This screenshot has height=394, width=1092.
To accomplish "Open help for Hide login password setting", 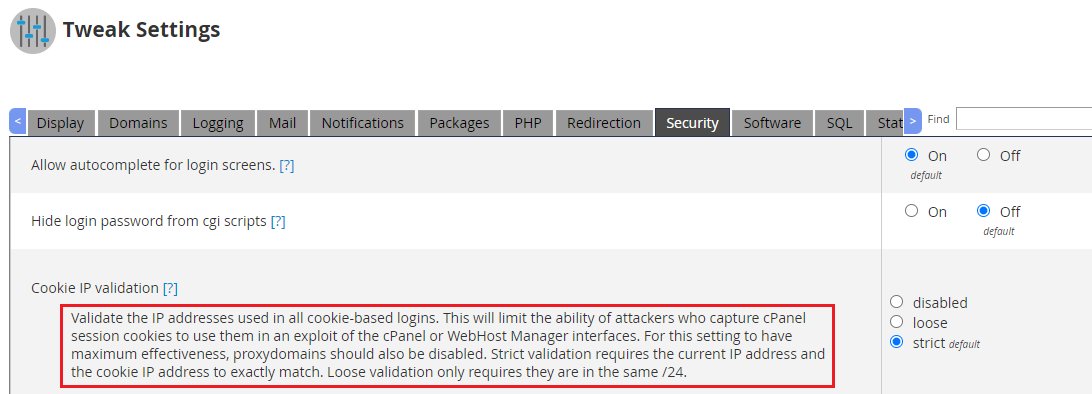I will point(278,221).
